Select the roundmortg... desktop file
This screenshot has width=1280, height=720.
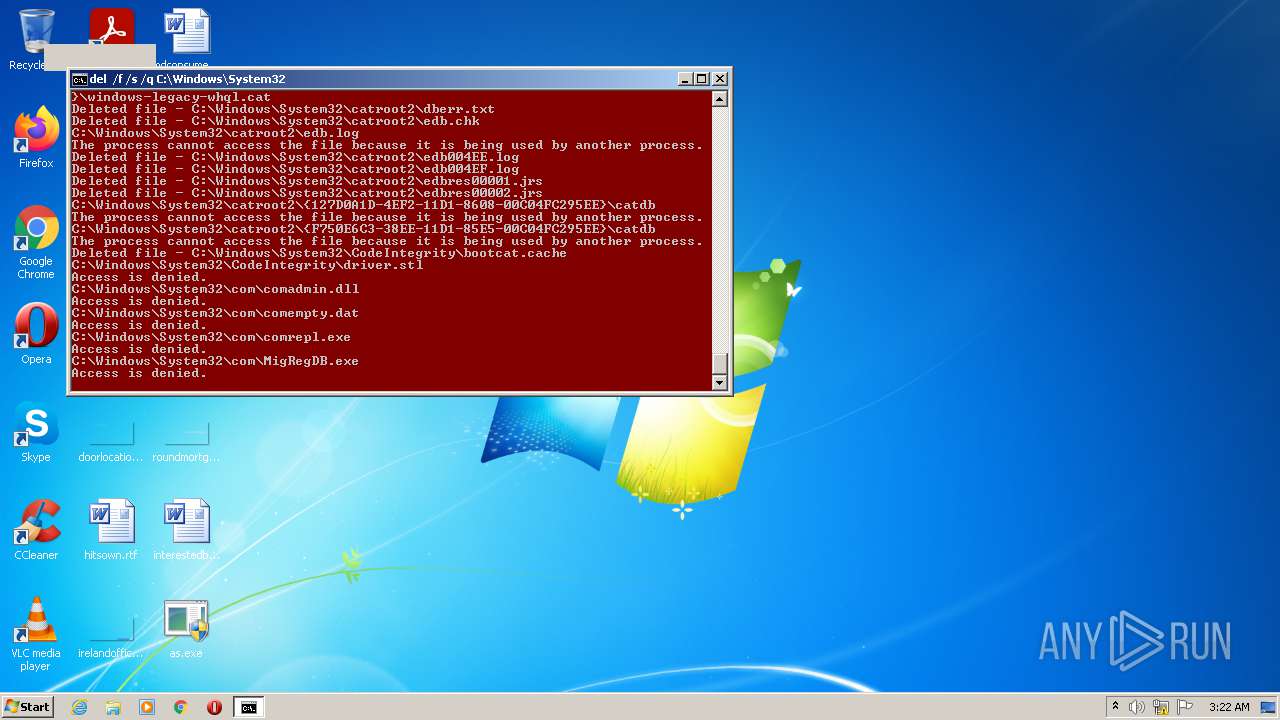click(x=186, y=440)
